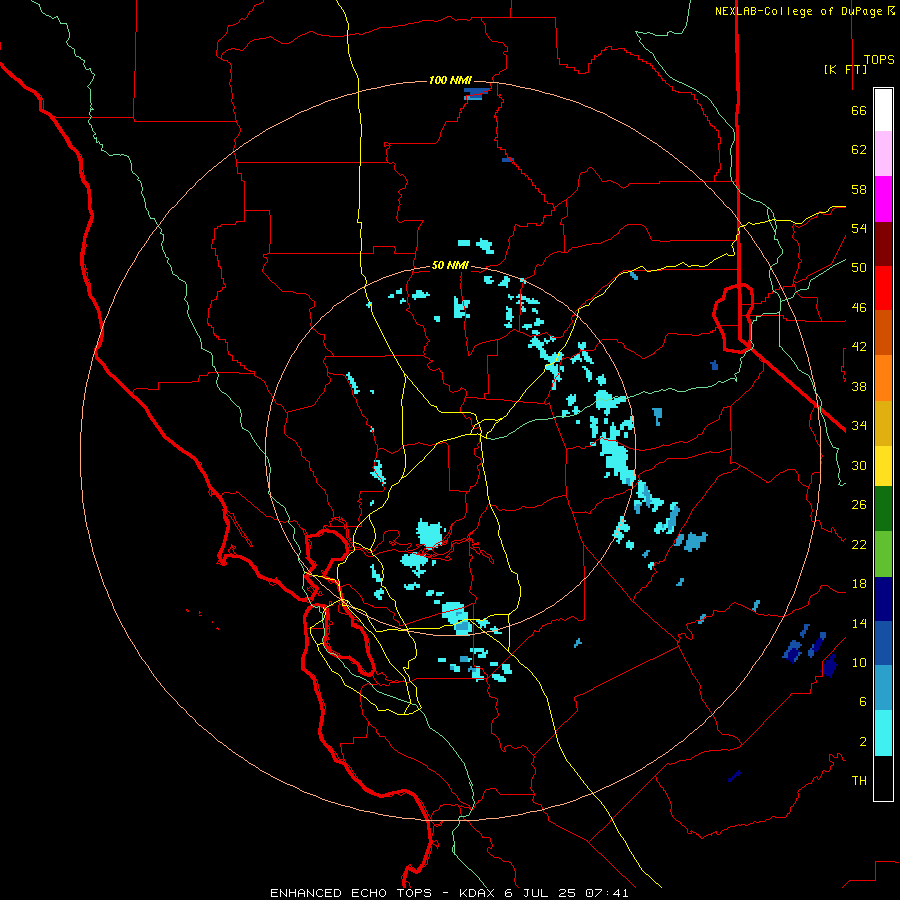900x900 pixels.
Task: Click the legend value 22
Action: click(x=859, y=545)
